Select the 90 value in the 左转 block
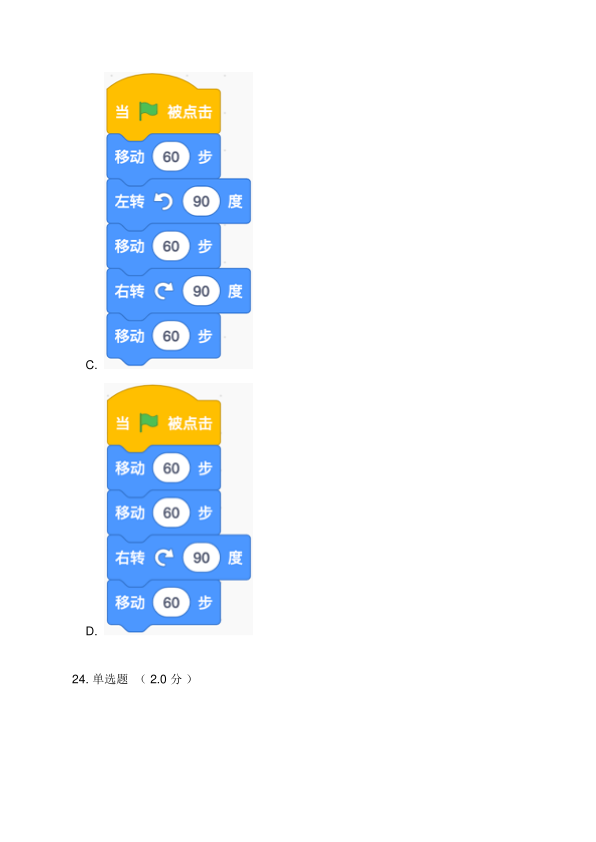 (201, 201)
